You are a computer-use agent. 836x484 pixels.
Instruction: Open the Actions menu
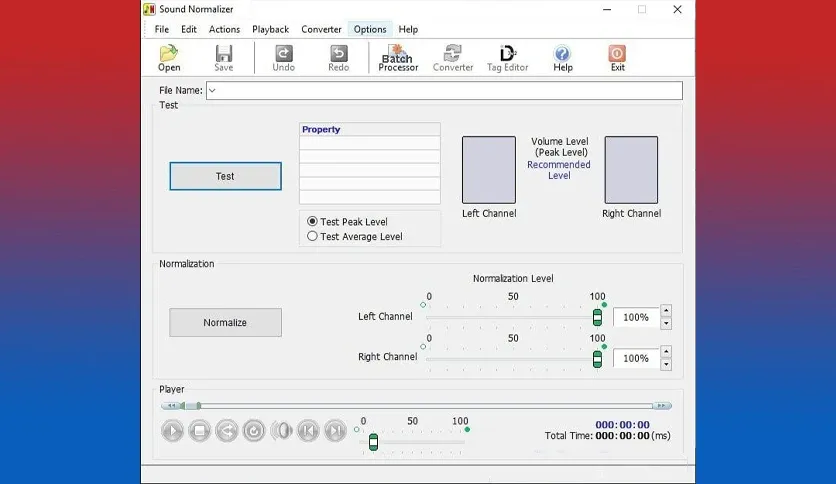click(224, 29)
